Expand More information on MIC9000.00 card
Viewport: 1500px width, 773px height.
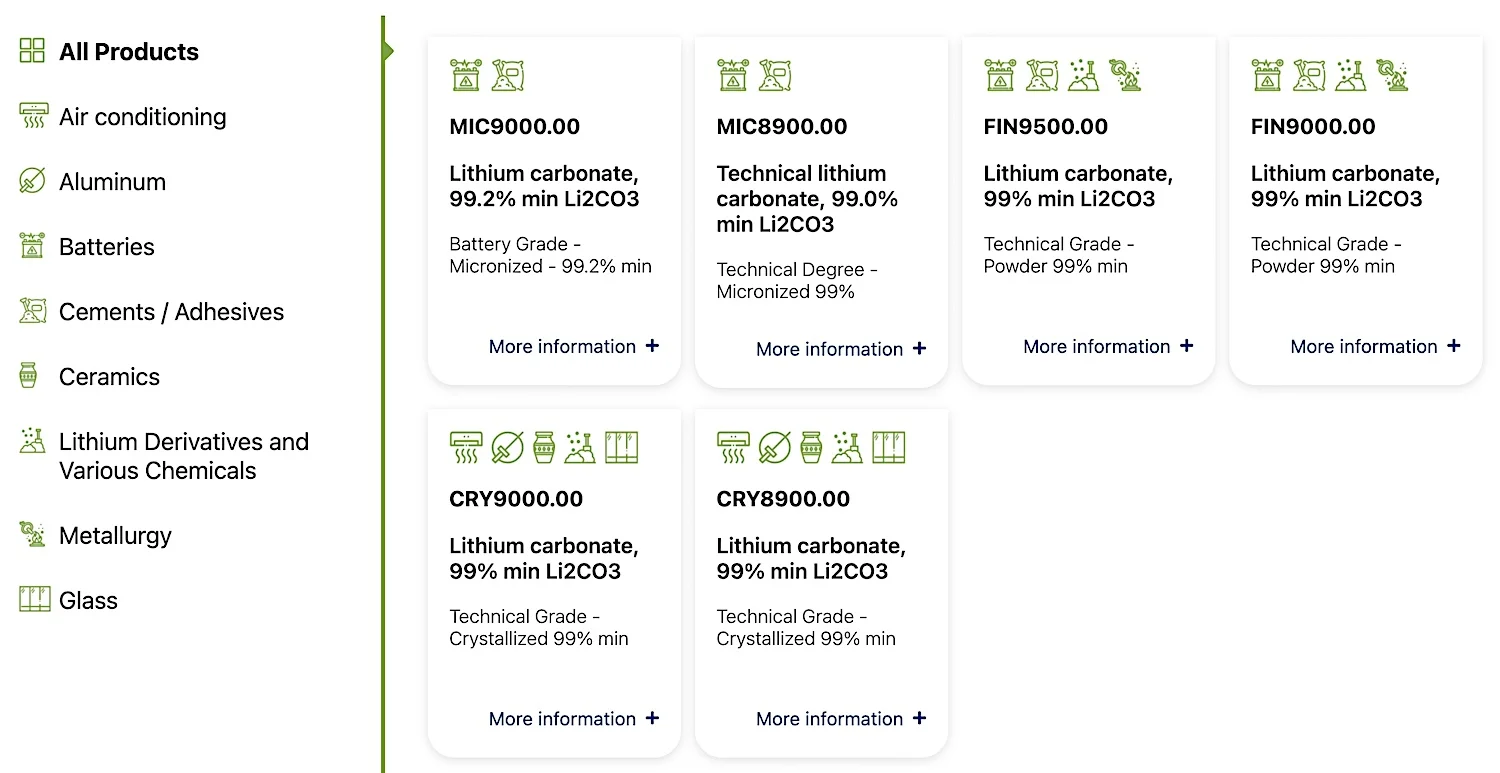point(574,346)
